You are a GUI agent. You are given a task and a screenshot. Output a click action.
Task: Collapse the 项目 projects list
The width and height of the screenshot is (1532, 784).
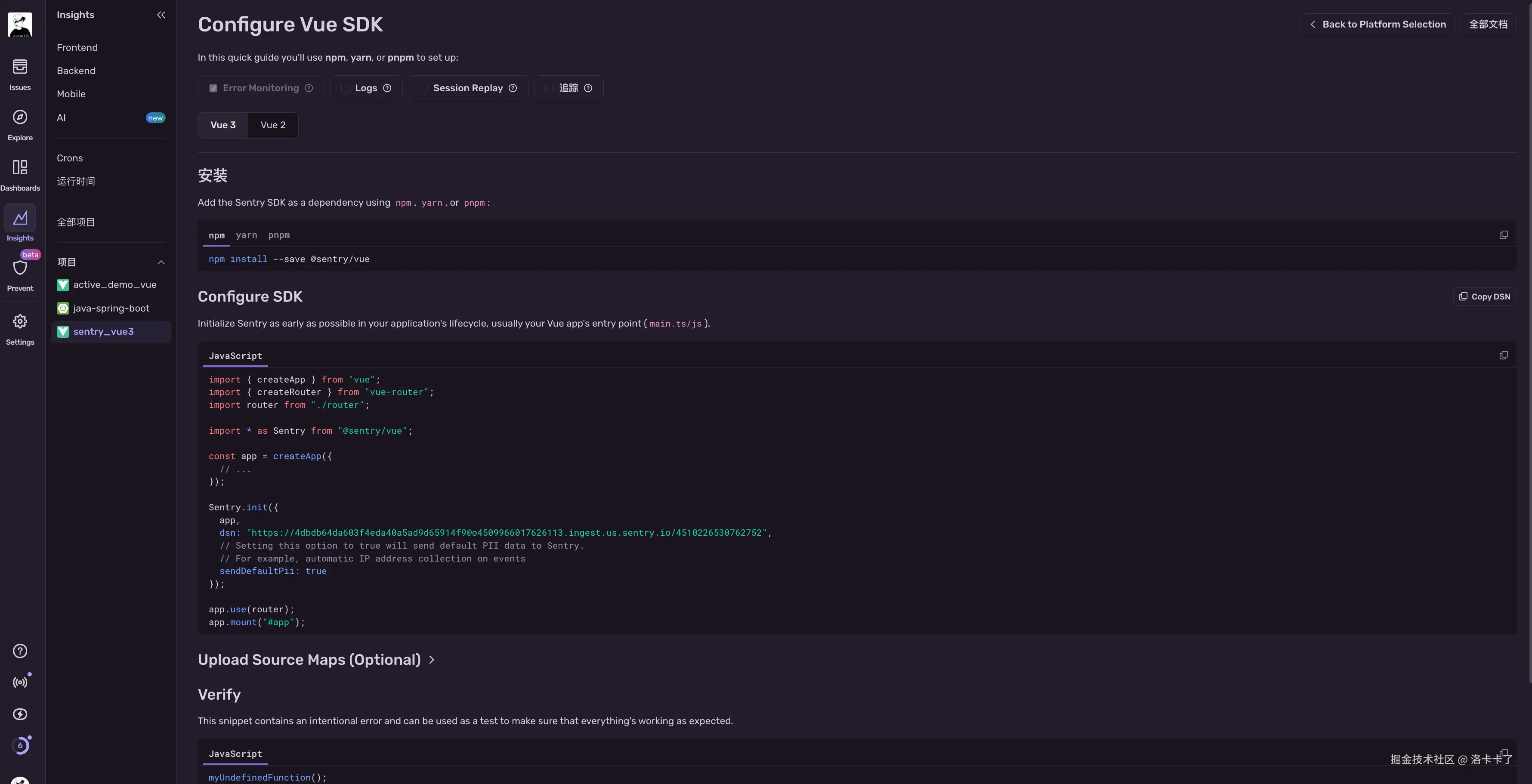coord(161,262)
